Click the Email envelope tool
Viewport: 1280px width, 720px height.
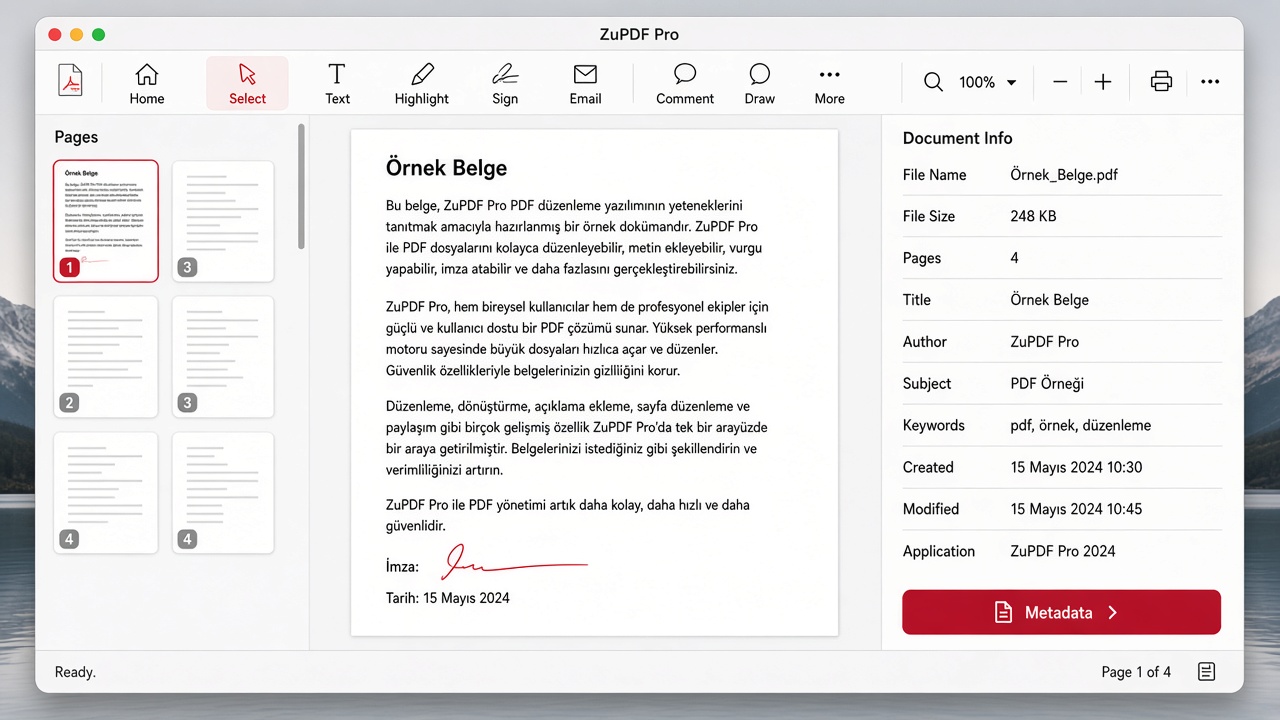[585, 83]
